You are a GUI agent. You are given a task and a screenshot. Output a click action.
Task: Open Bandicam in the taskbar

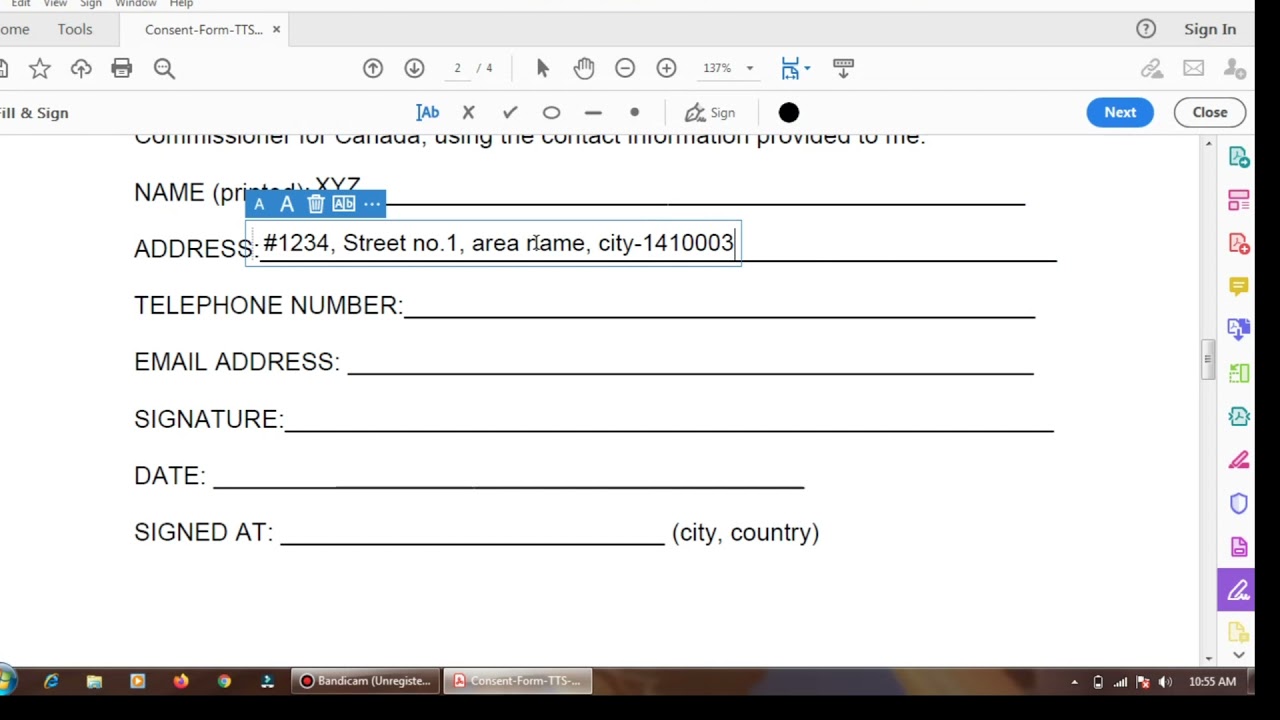coord(366,681)
